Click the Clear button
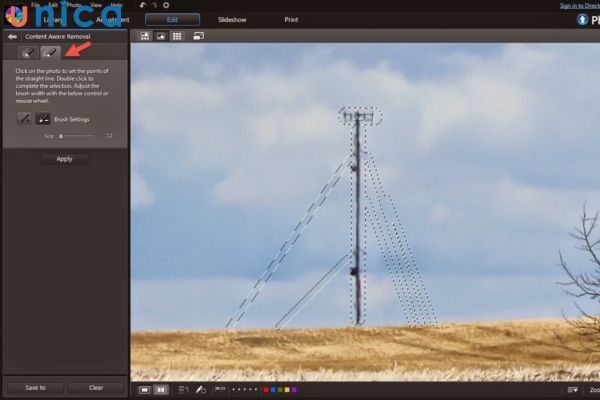This screenshot has height=400, width=600. pos(96,387)
